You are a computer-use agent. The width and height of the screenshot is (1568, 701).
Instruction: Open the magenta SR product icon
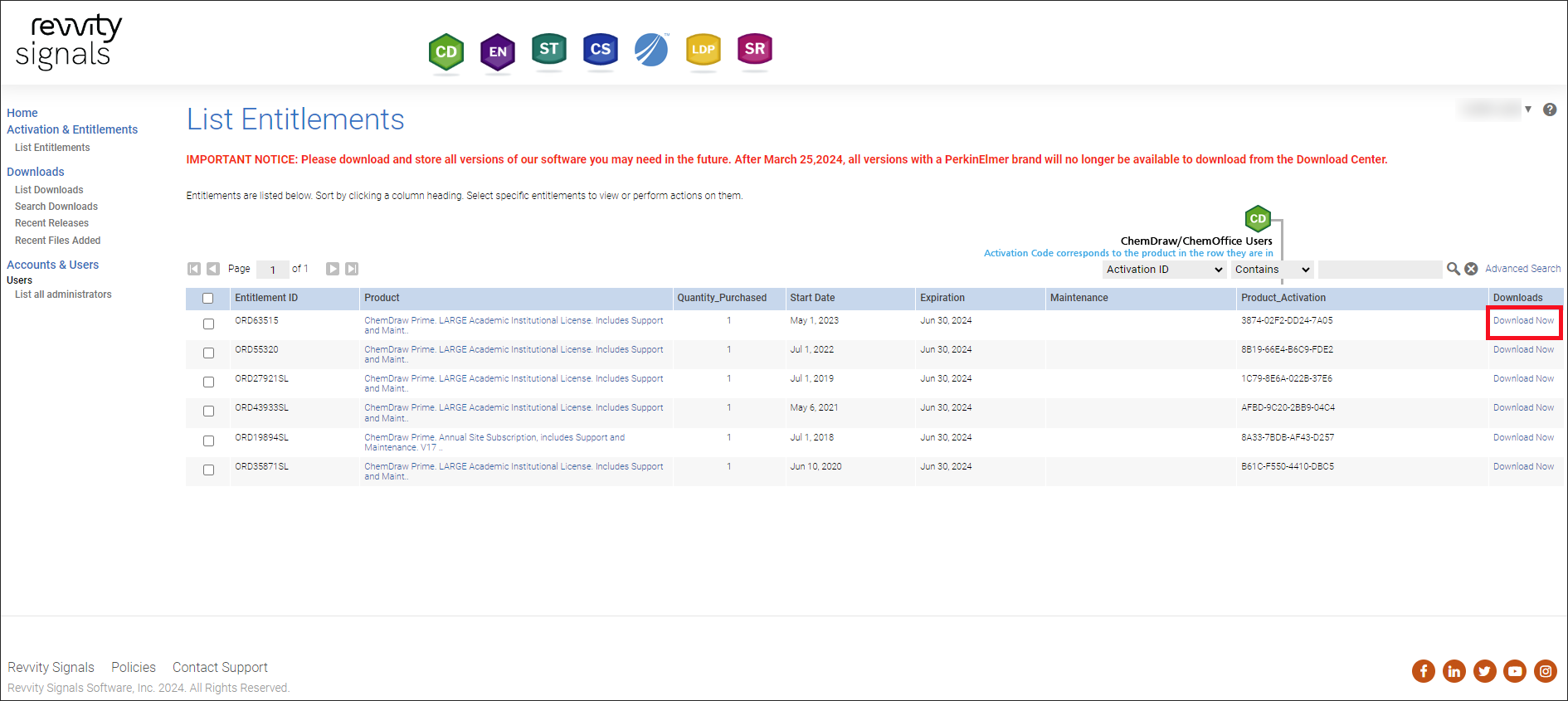pyautogui.click(x=755, y=50)
